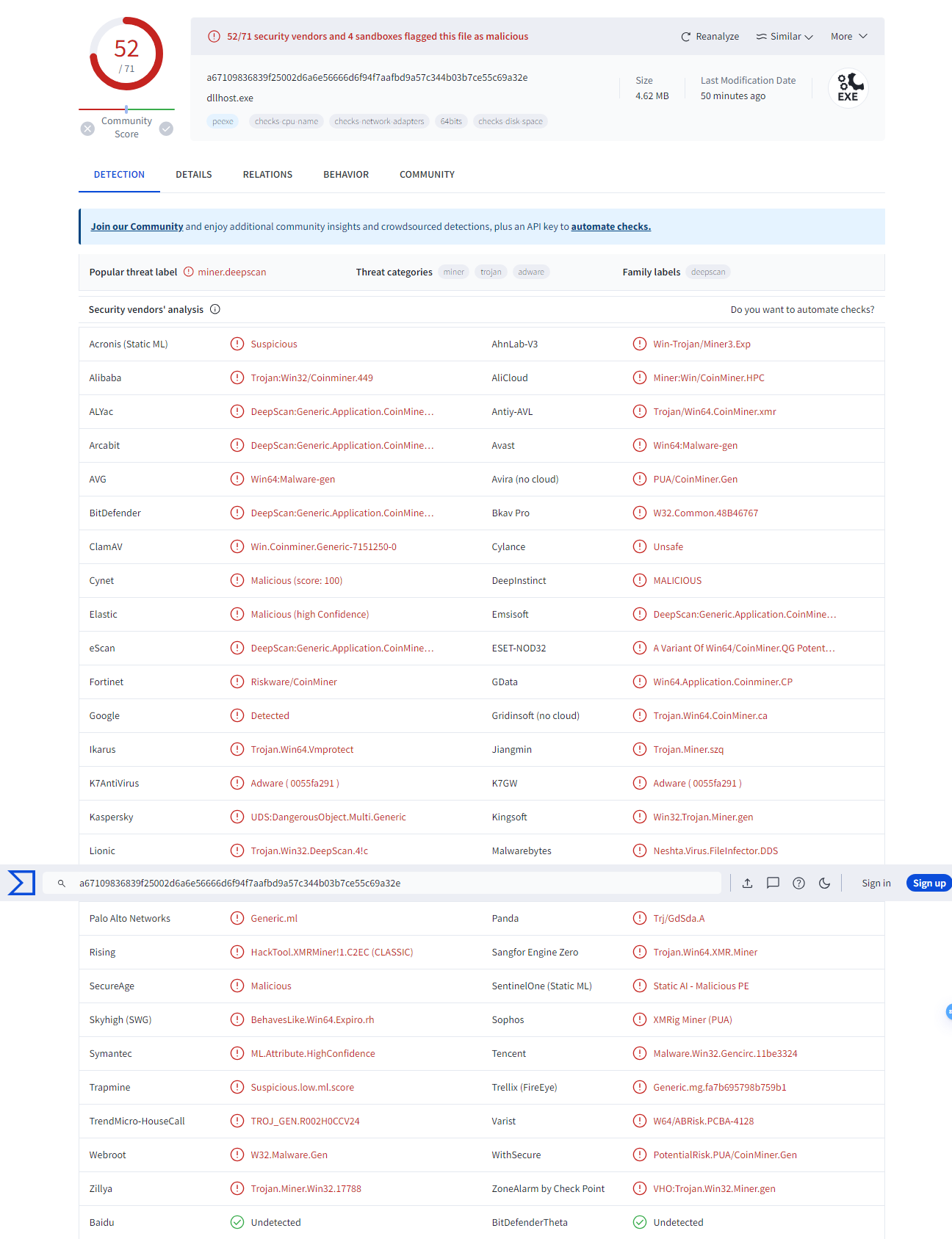Click the automate checks link
952x1239 pixels.
click(610, 227)
